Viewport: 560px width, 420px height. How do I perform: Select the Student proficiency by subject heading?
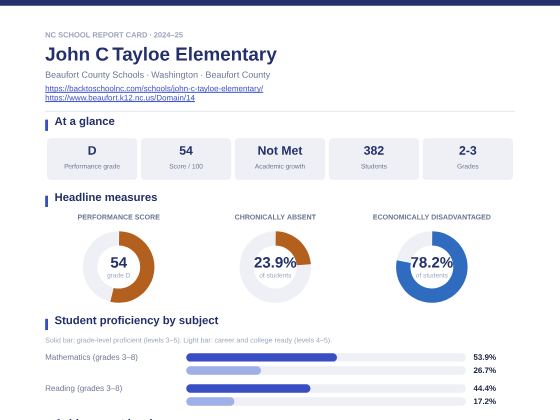click(x=136, y=320)
